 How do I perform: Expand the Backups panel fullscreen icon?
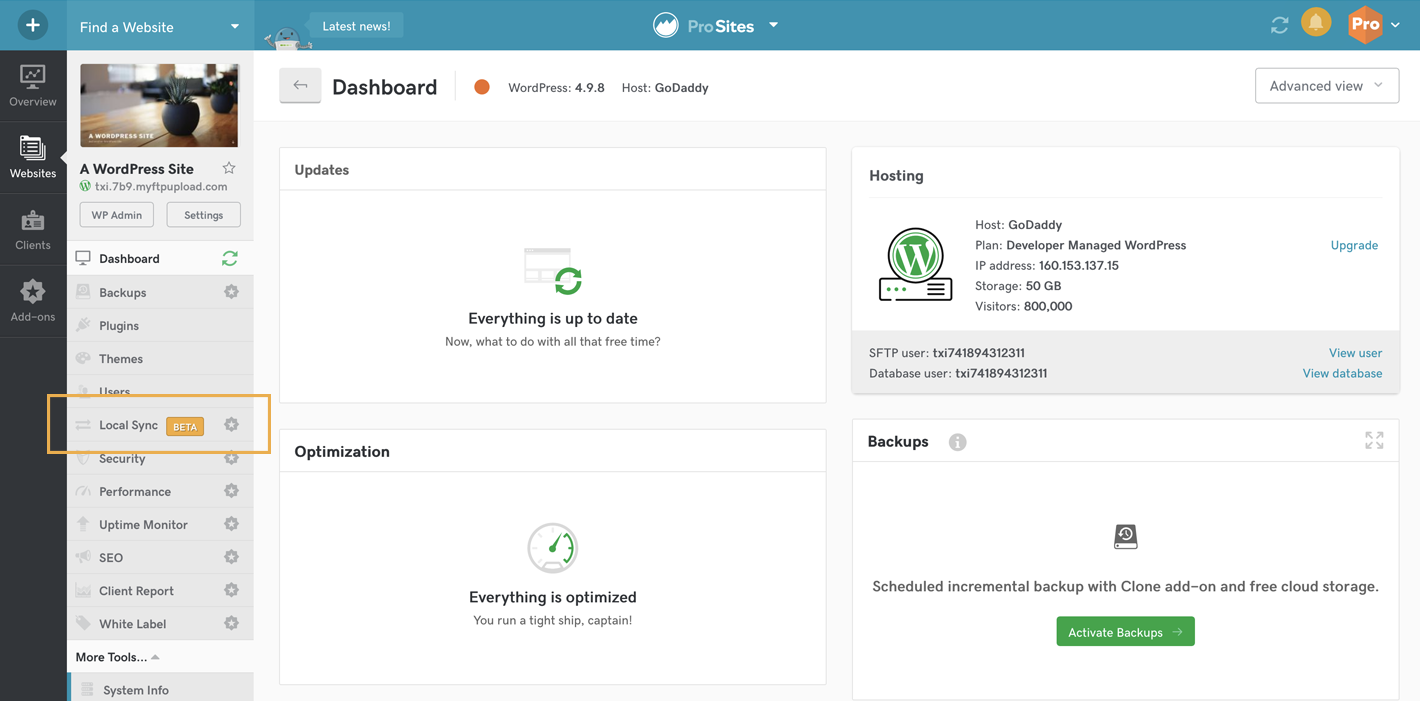coord(1374,441)
